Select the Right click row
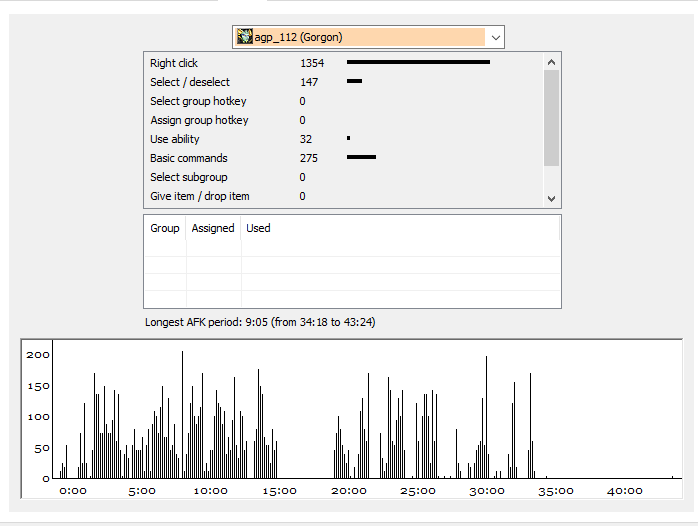The width and height of the screenshot is (698, 526). pyautogui.click(x=343, y=63)
